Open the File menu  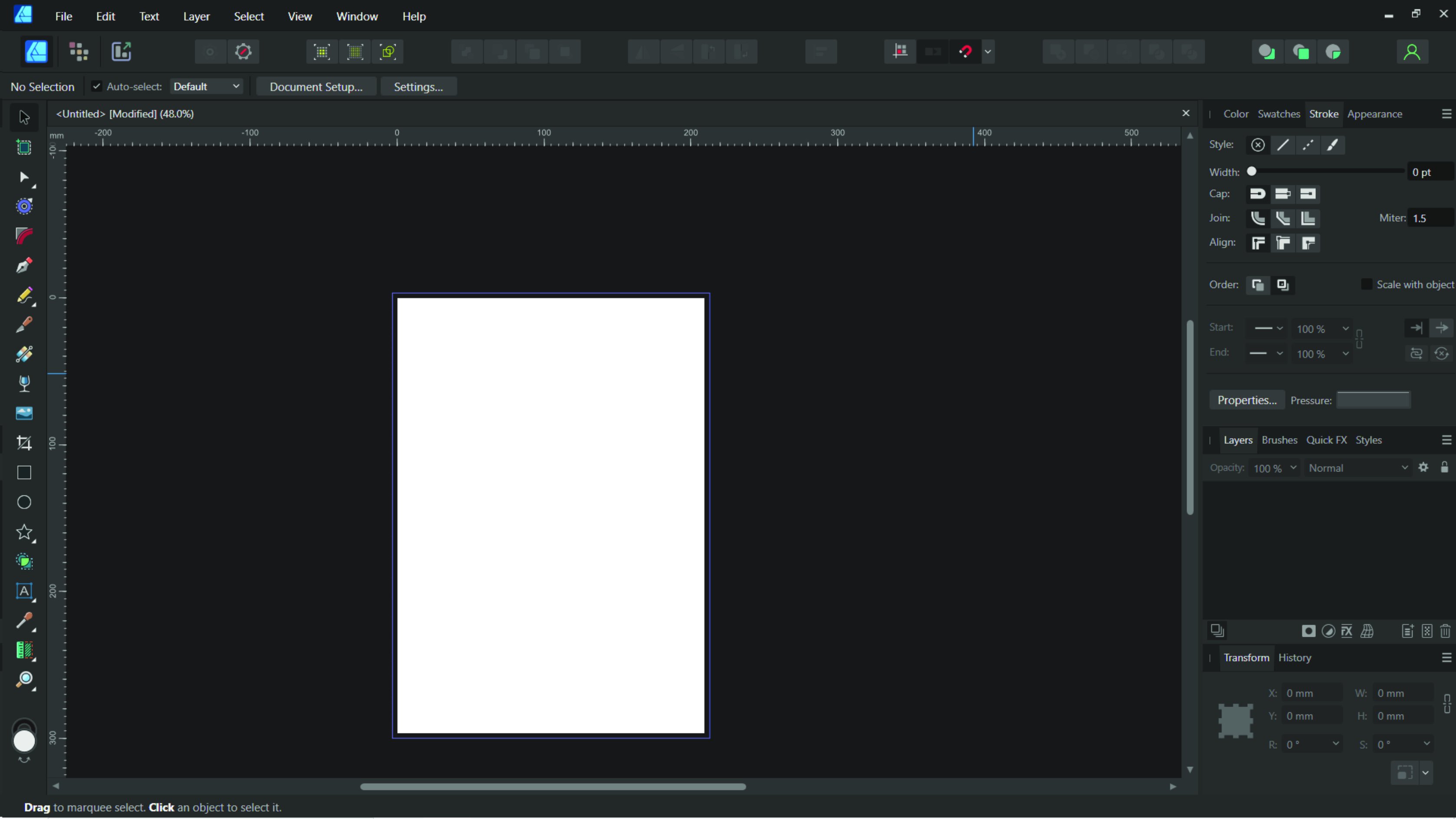[x=63, y=16]
